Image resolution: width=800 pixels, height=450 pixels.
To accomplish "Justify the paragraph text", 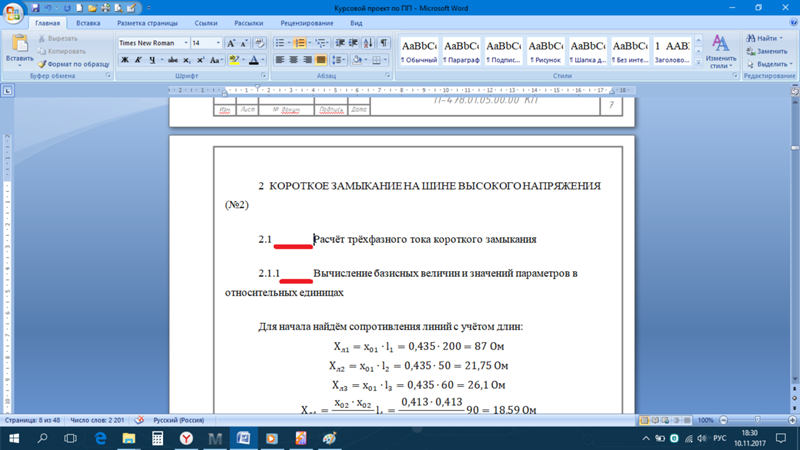I will (x=320, y=60).
